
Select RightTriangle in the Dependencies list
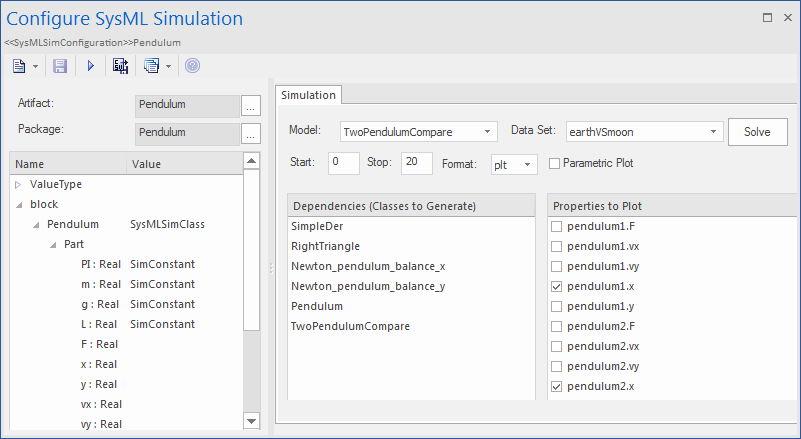coord(326,246)
